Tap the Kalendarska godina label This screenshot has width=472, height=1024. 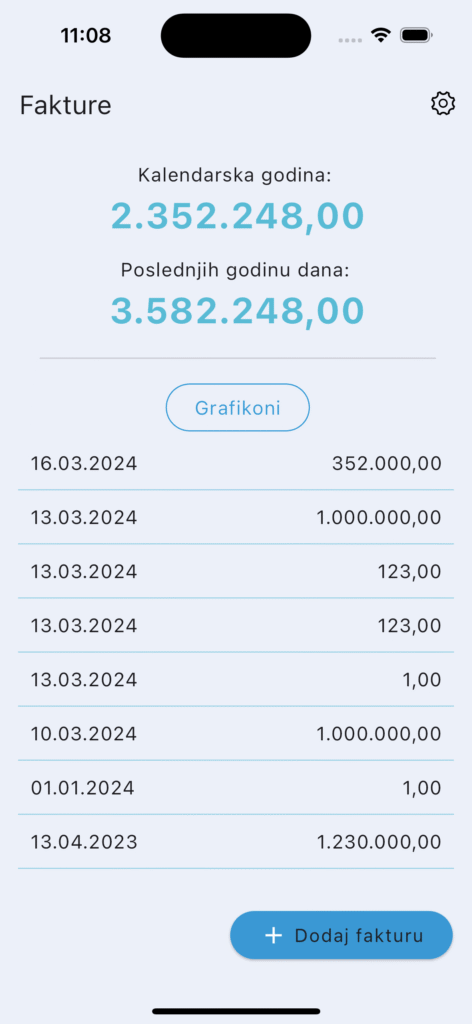(x=235, y=175)
